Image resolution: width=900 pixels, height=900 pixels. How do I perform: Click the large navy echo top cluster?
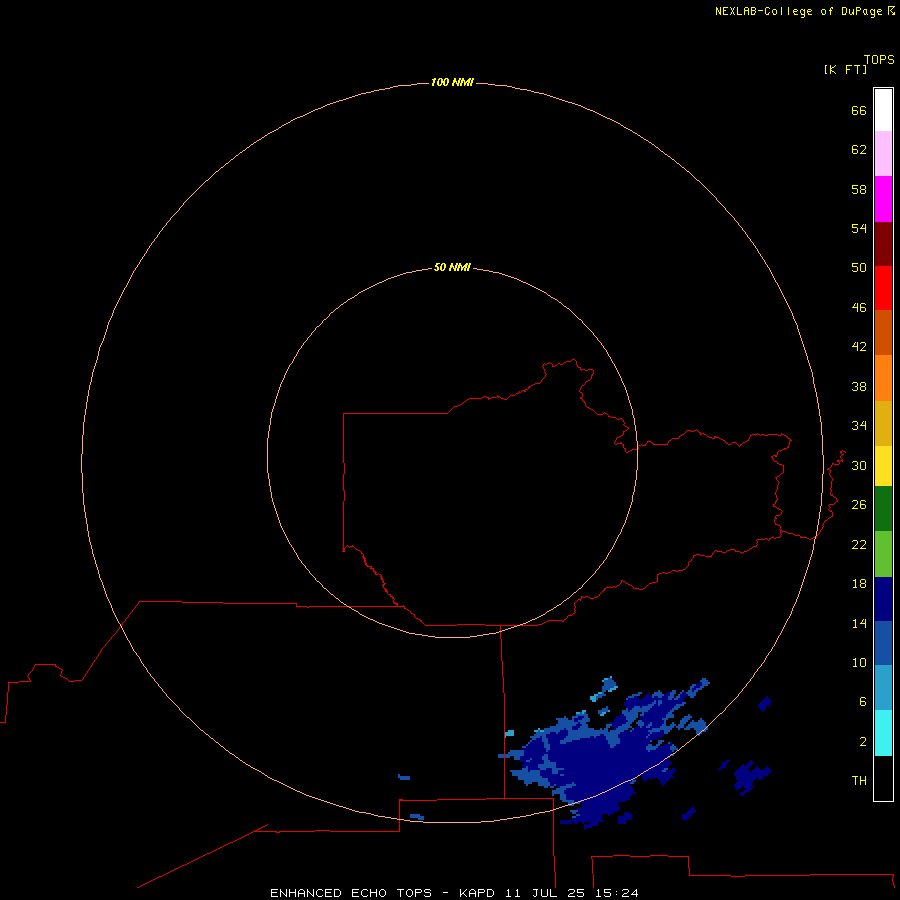tap(606, 761)
